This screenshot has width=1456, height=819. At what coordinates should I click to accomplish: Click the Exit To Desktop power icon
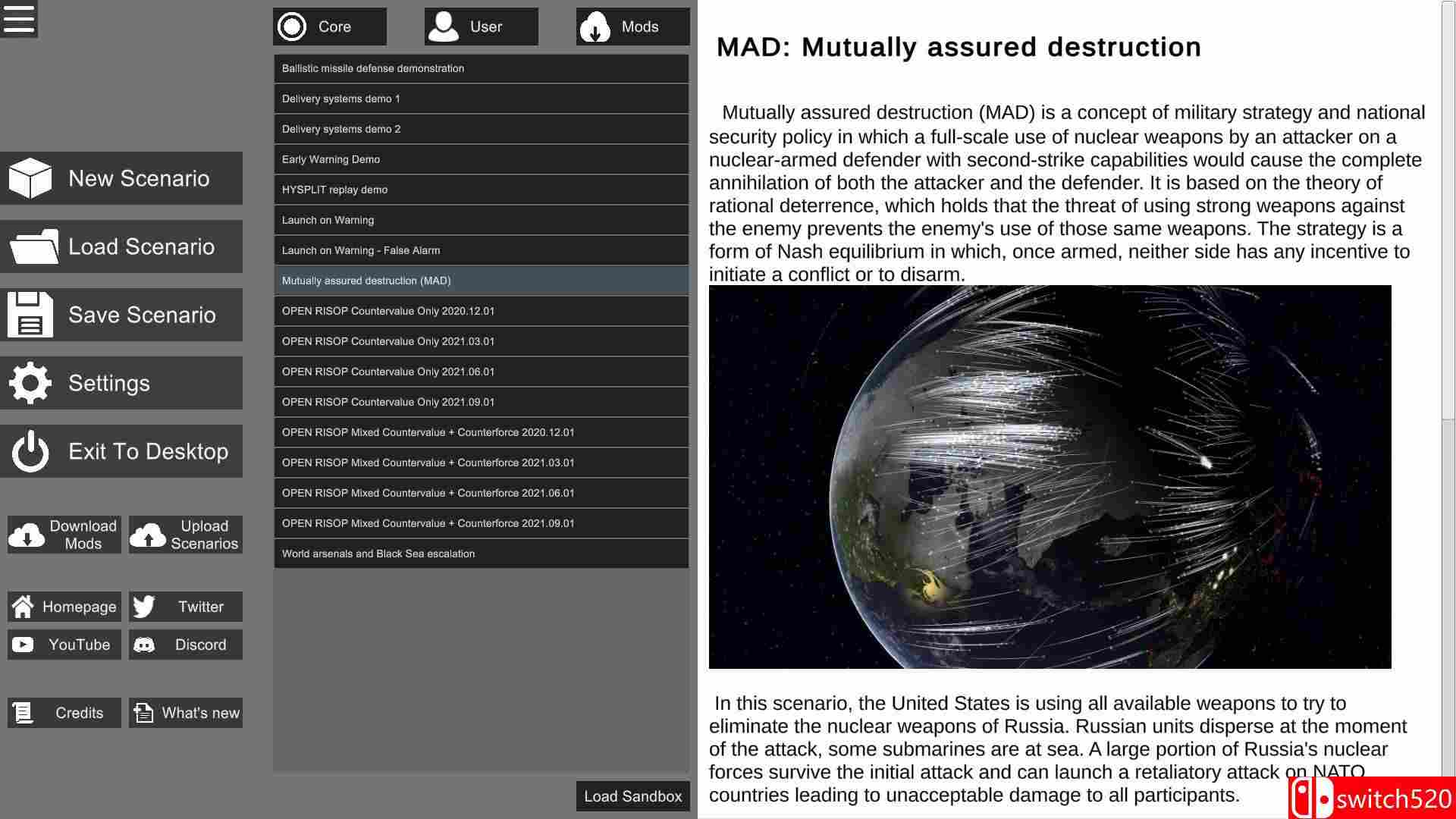[x=30, y=451]
